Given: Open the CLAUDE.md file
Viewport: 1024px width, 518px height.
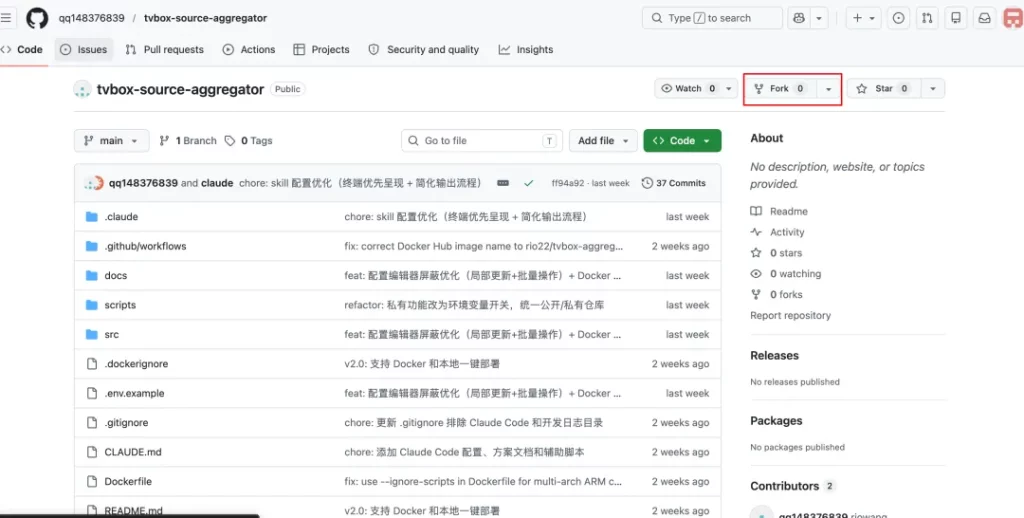Looking at the screenshot, I should [x=133, y=452].
